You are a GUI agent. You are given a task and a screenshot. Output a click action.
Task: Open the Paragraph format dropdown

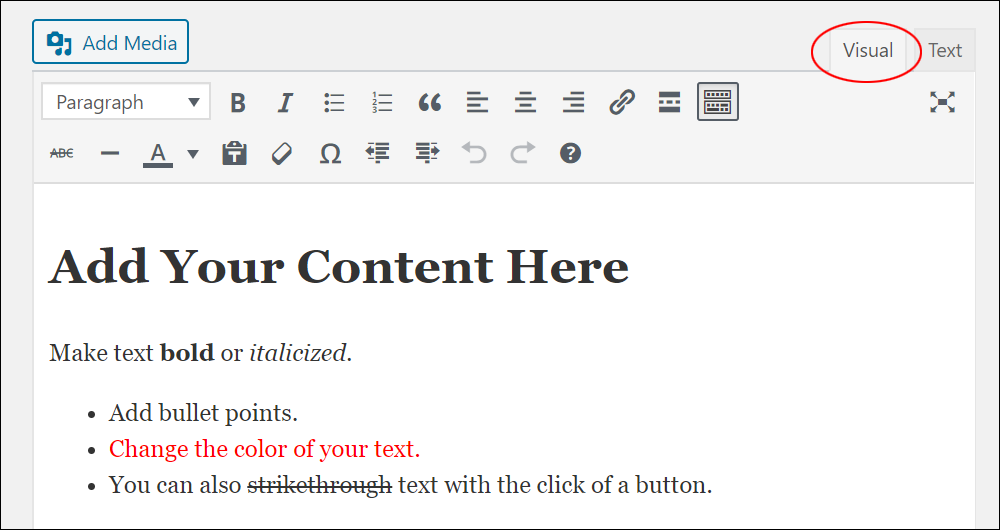click(x=126, y=102)
